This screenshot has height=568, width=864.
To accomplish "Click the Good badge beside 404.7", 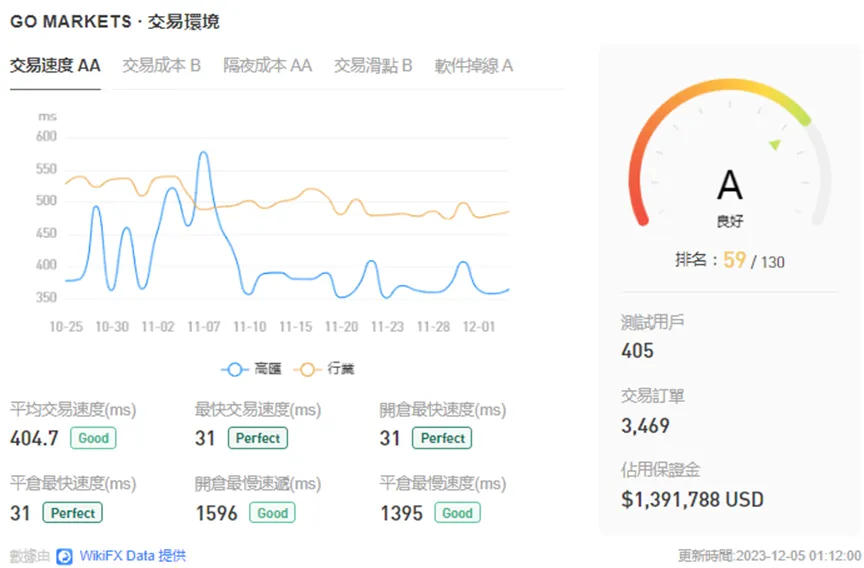I will click(93, 438).
